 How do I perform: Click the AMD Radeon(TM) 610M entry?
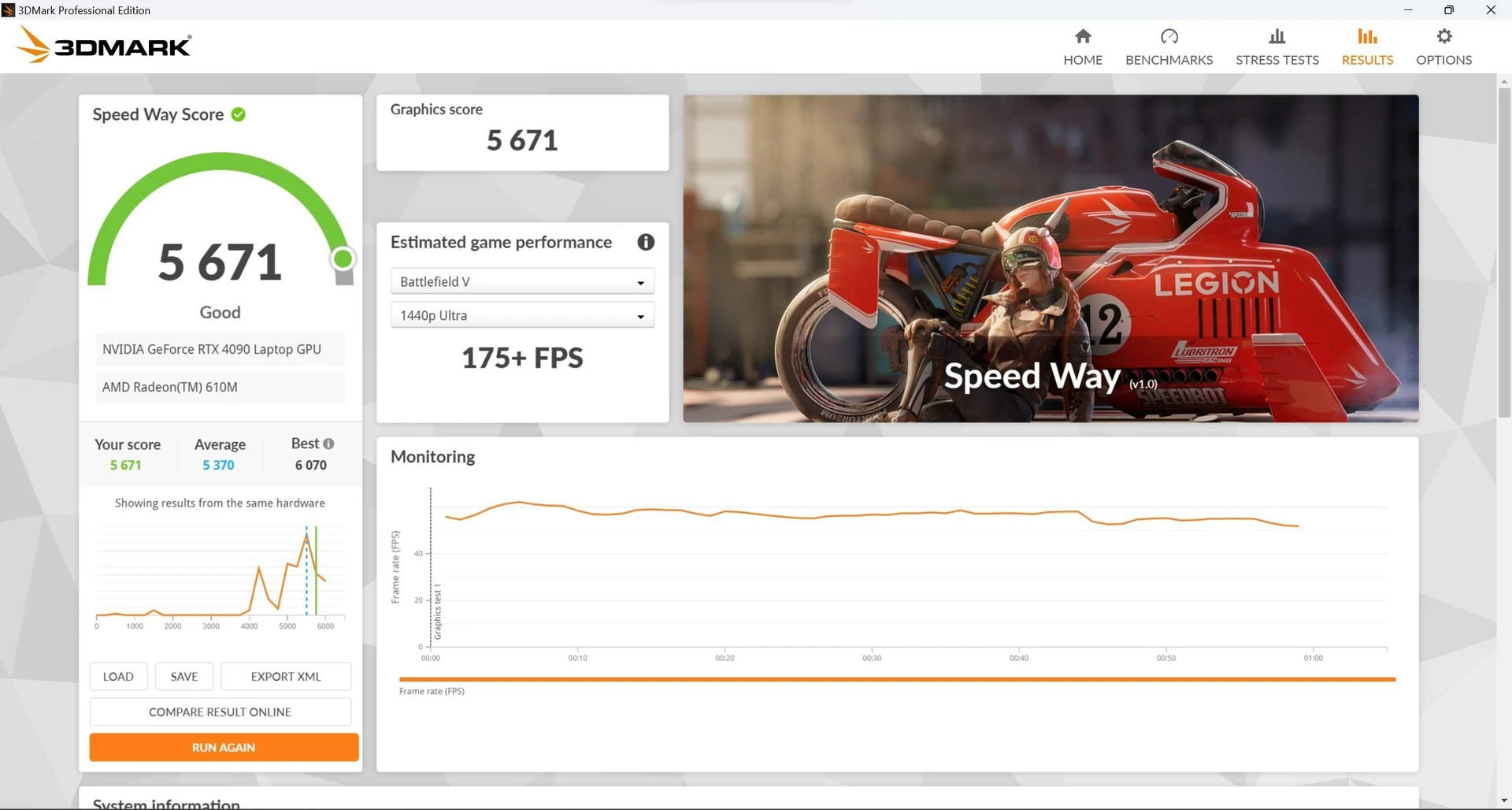(220, 387)
